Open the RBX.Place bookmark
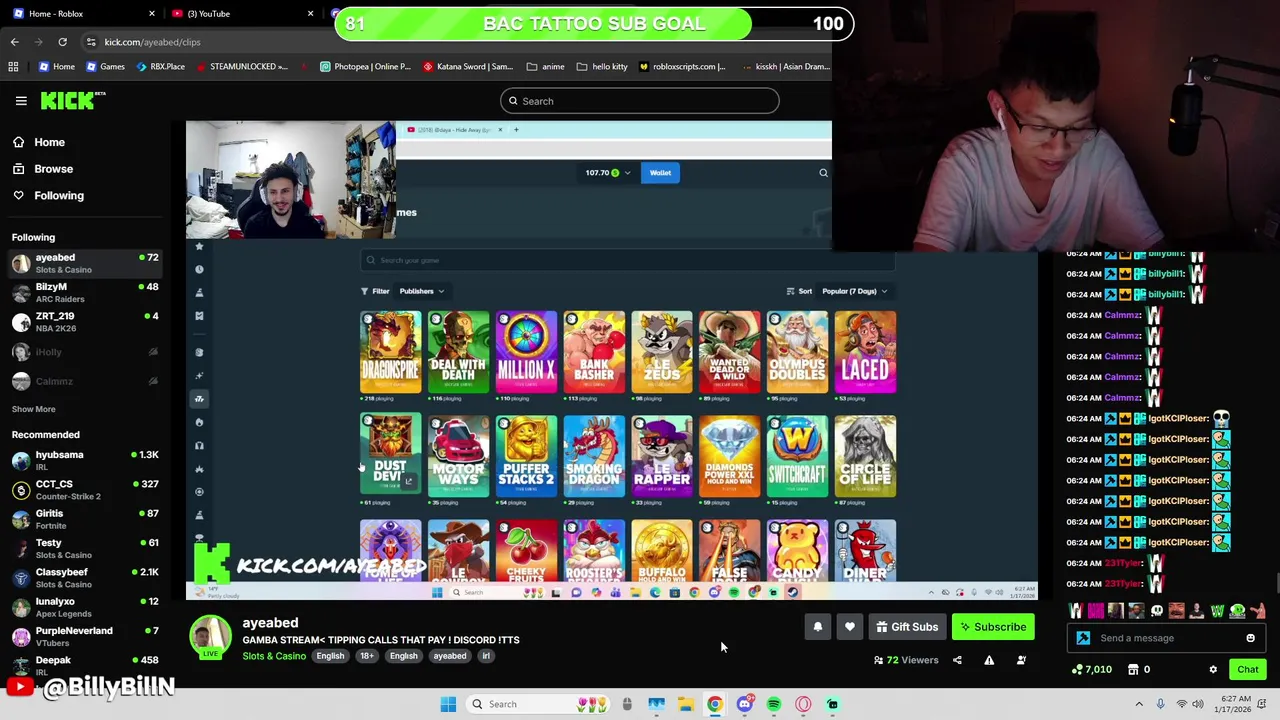 click(159, 67)
